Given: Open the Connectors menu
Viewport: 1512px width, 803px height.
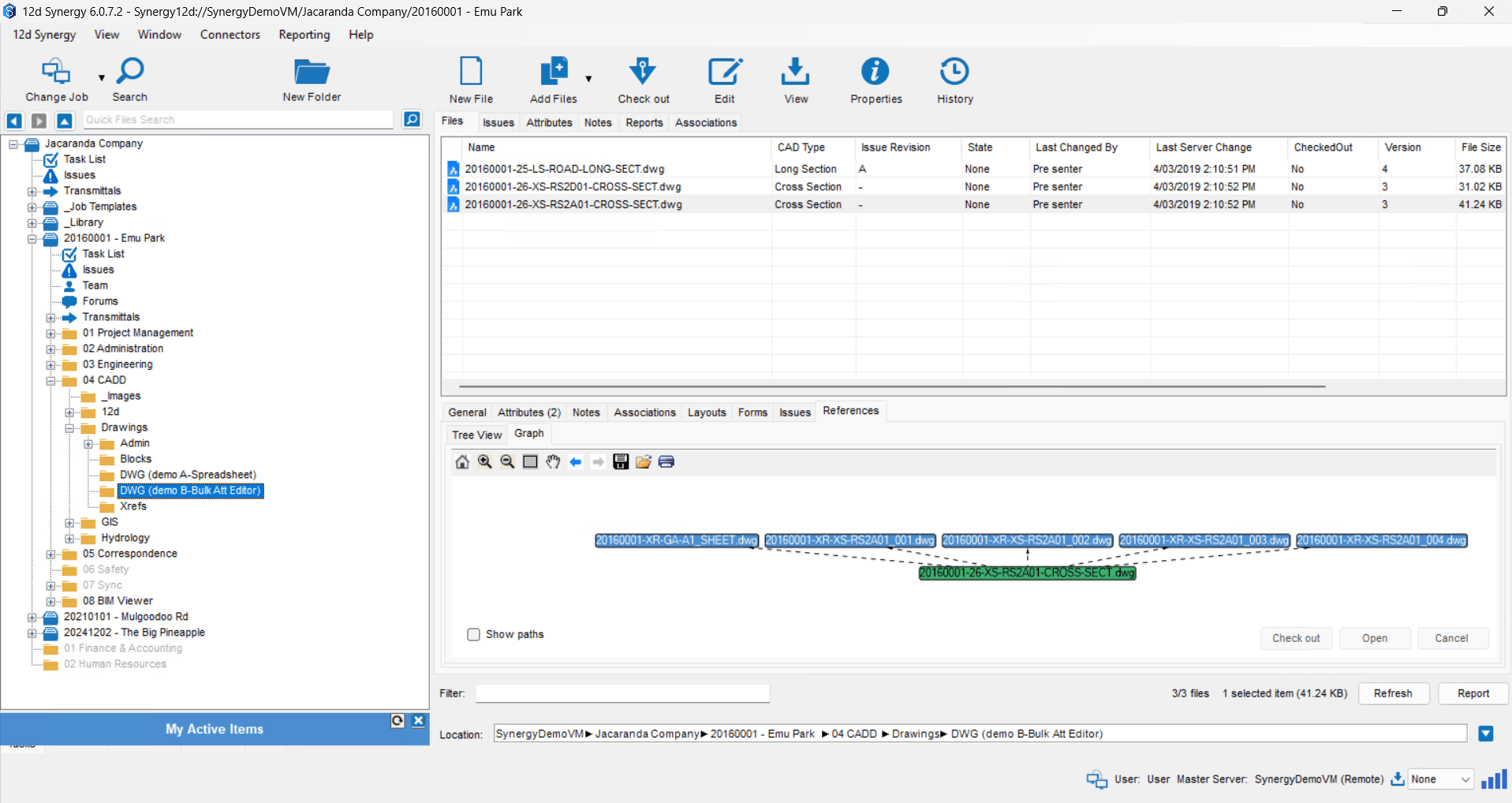Looking at the screenshot, I should tap(230, 35).
